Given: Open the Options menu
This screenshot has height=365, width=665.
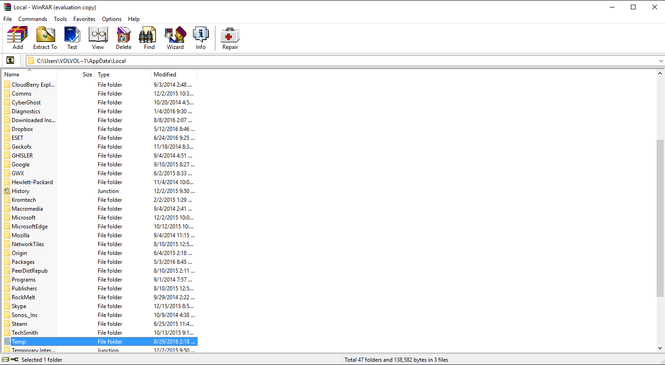Looking at the screenshot, I should 112,19.
